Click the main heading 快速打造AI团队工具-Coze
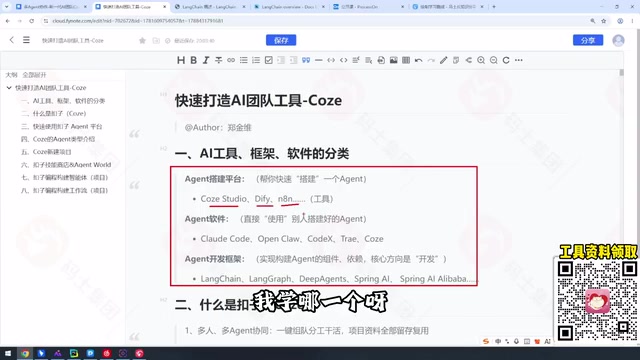The width and height of the screenshot is (640, 360). click(258, 101)
